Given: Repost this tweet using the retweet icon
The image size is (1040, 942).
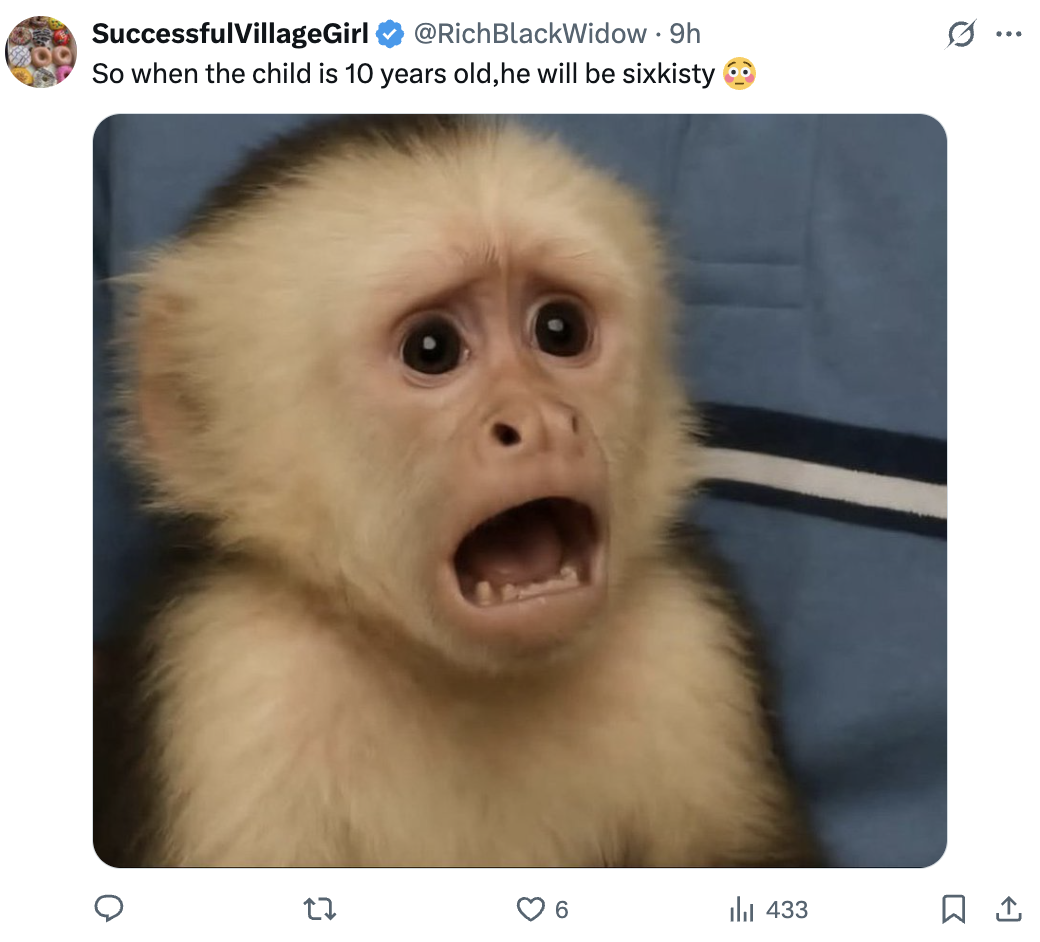Looking at the screenshot, I should 322,908.
